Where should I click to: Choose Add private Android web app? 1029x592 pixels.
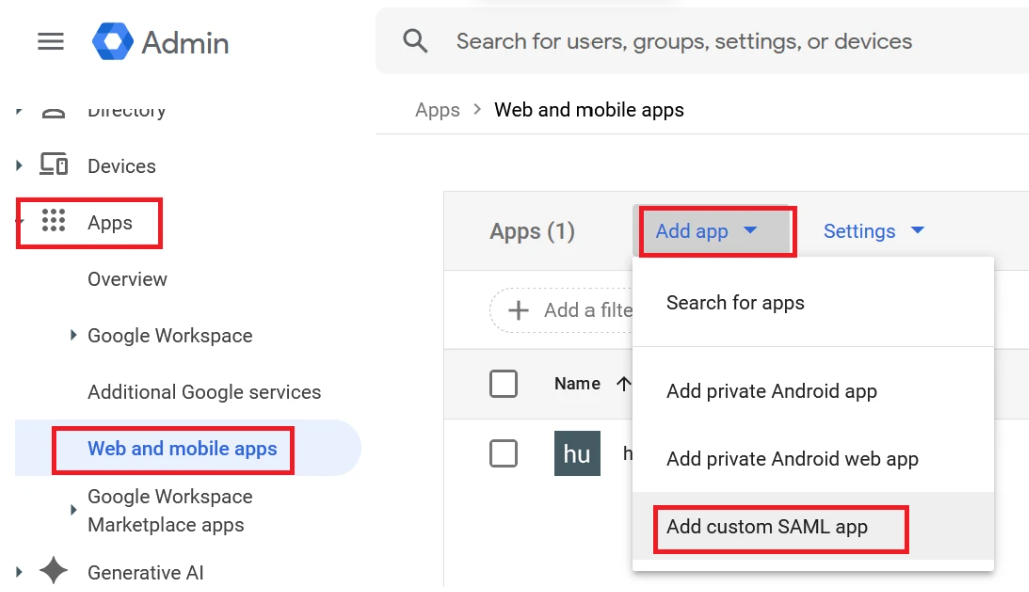point(792,459)
